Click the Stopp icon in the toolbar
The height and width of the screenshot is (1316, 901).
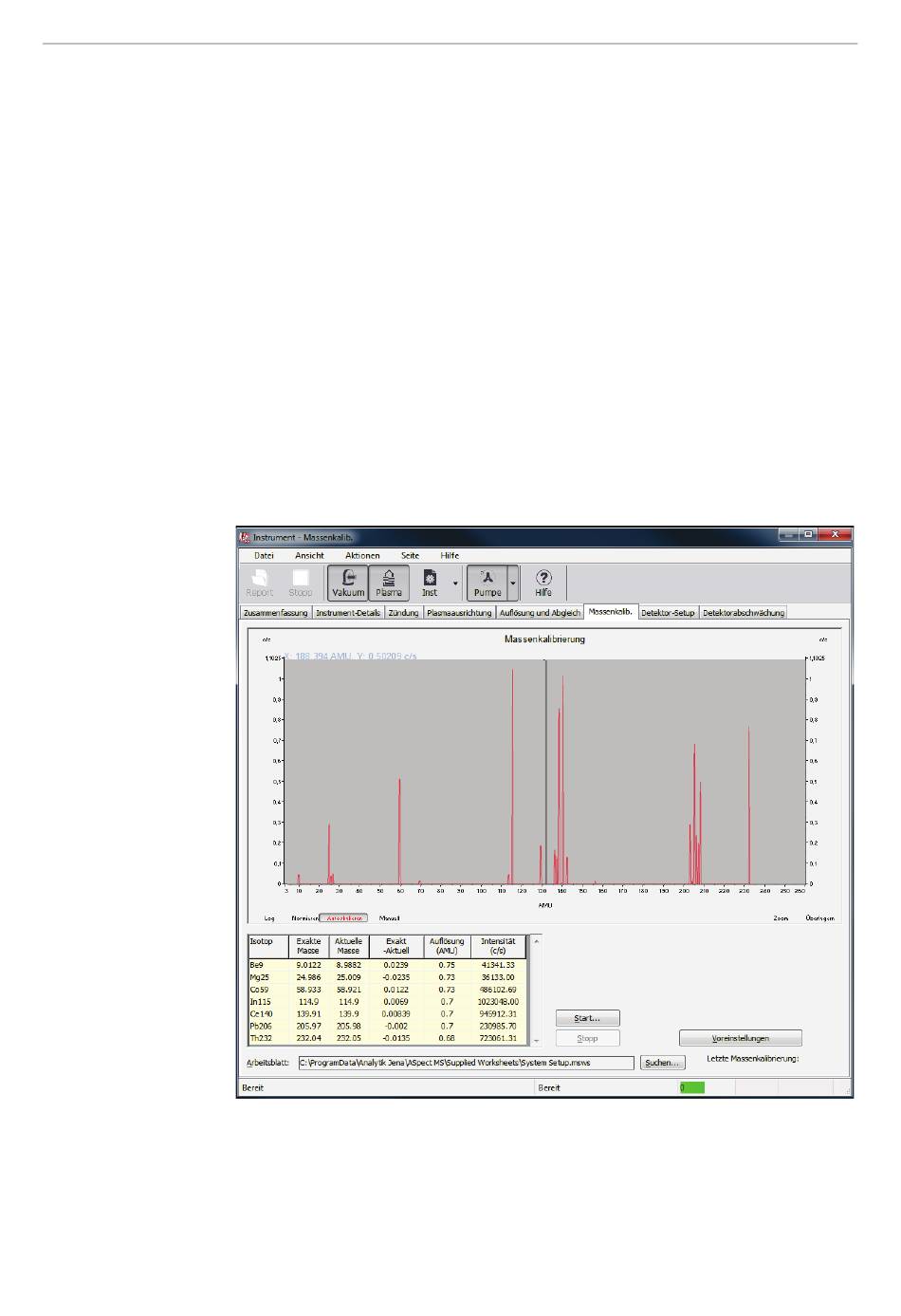[x=301, y=583]
